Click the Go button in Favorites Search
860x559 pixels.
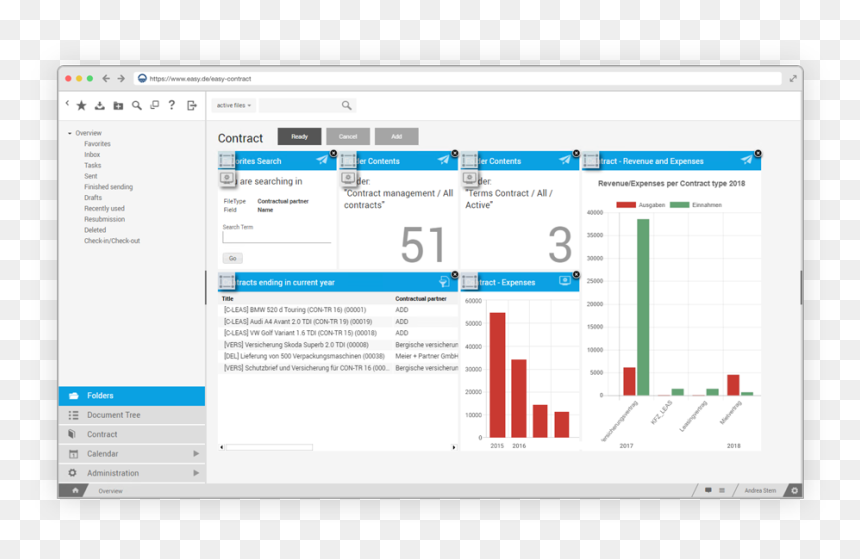(x=233, y=258)
